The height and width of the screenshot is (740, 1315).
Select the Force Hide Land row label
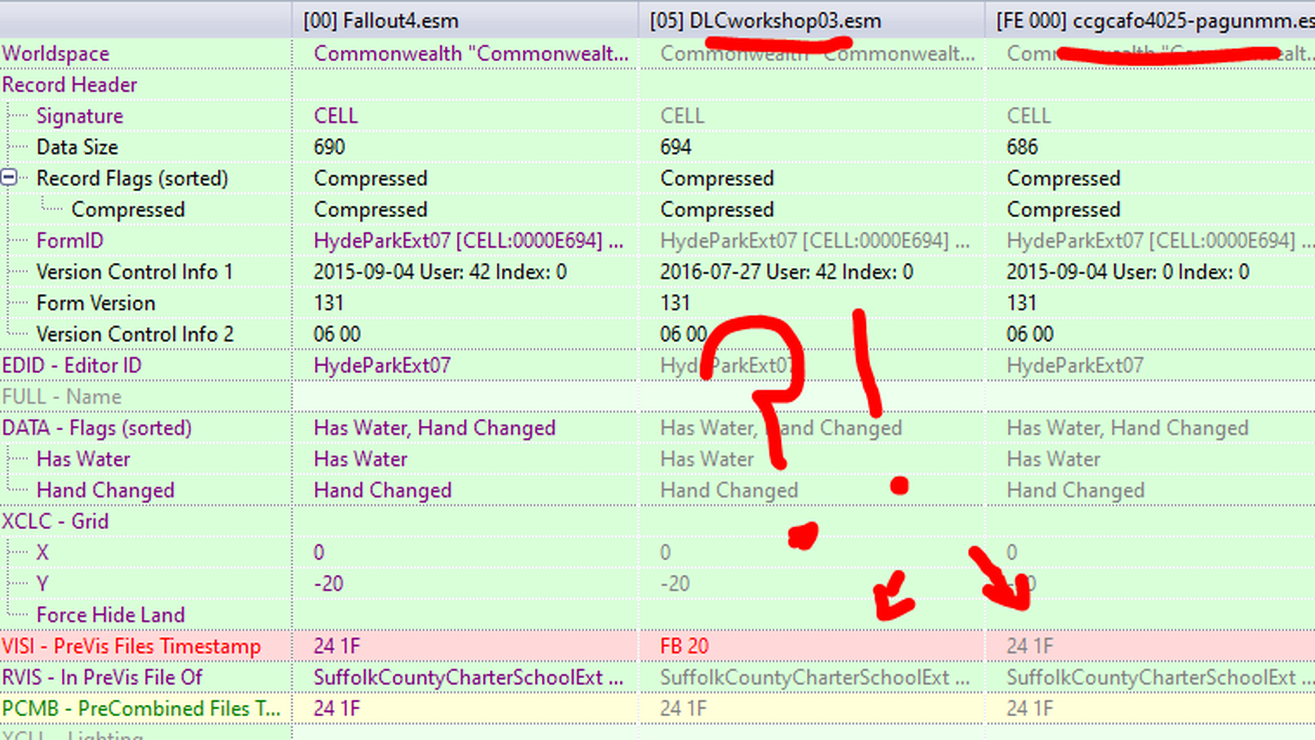(110, 615)
